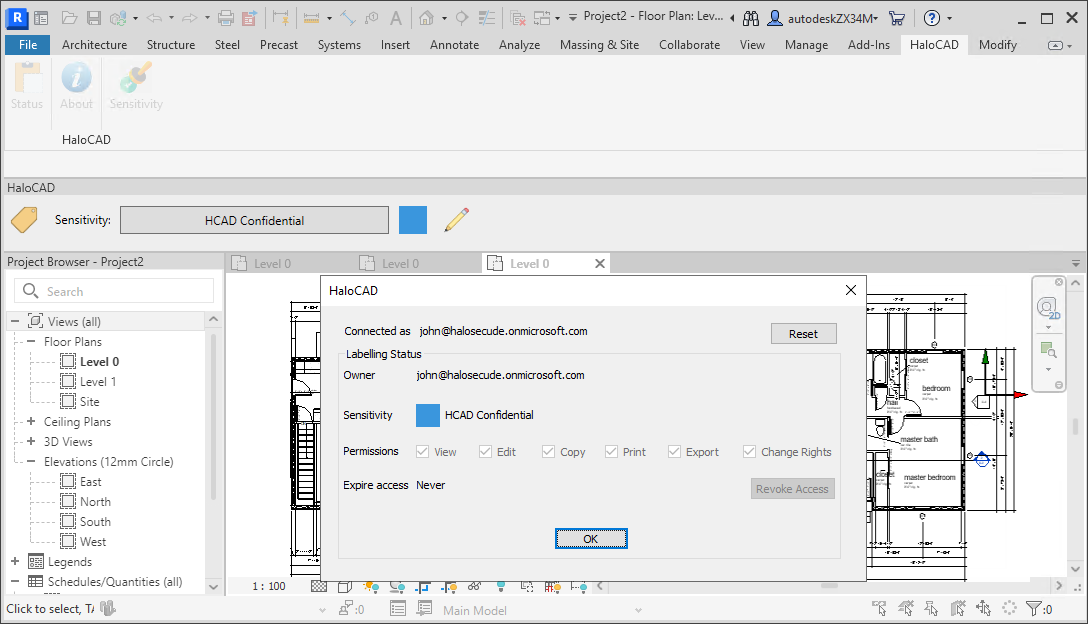The width and height of the screenshot is (1088, 624).
Task: Click the blue sensitivity color swatch in toolbar
Action: [x=413, y=220]
